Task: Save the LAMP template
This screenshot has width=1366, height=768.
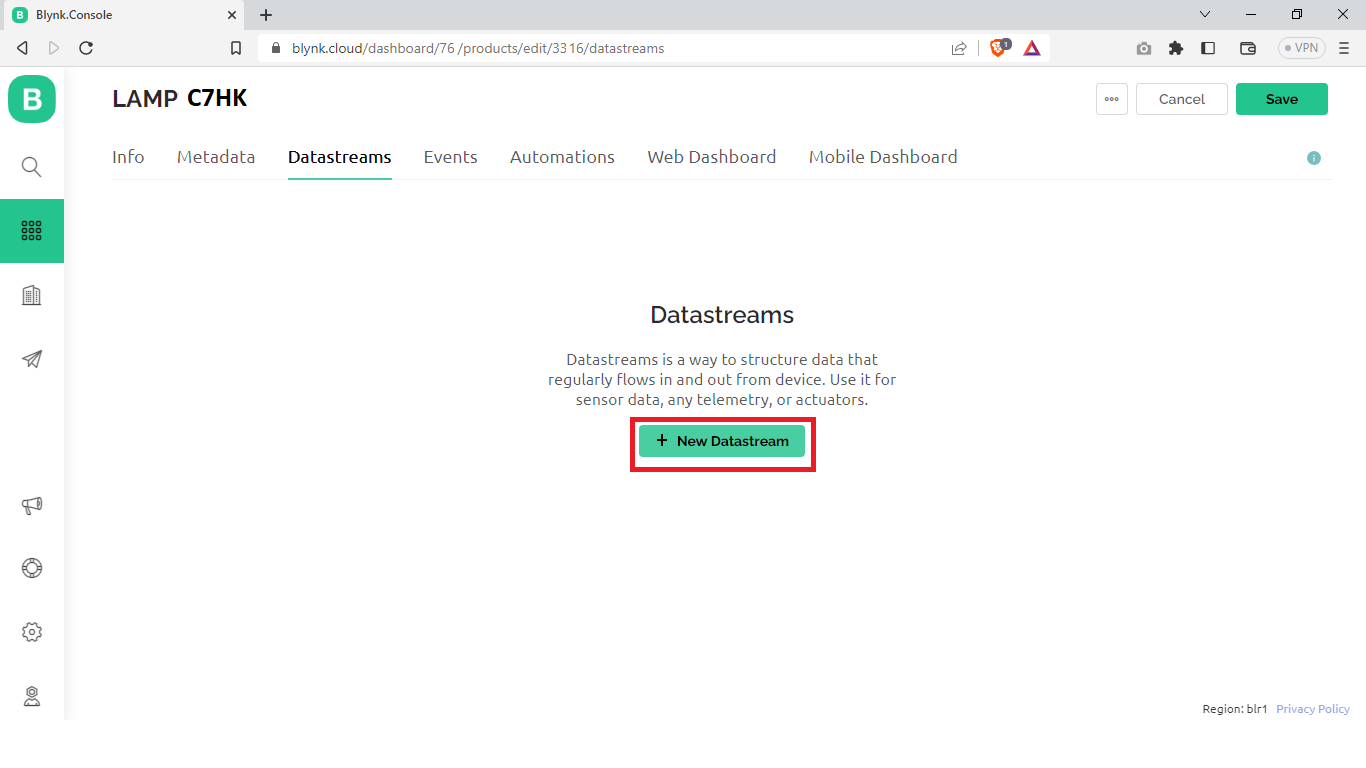Action: 1282,99
